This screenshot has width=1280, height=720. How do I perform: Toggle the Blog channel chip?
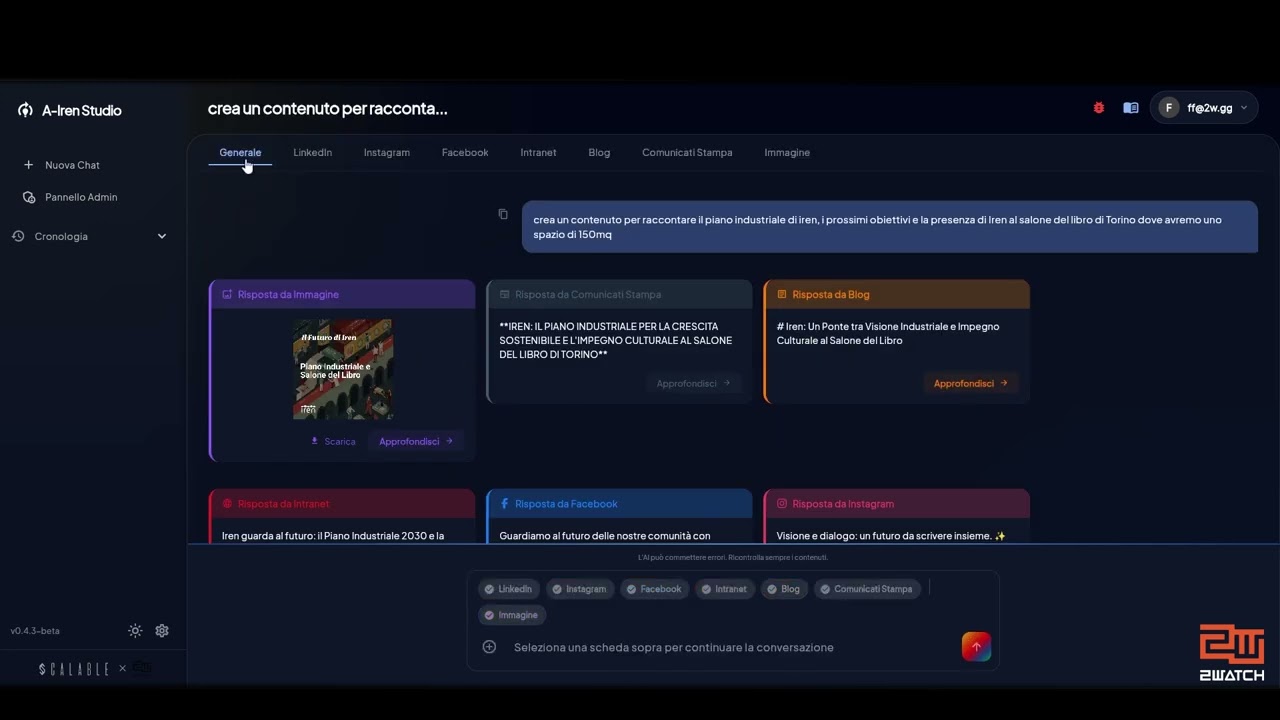784,589
